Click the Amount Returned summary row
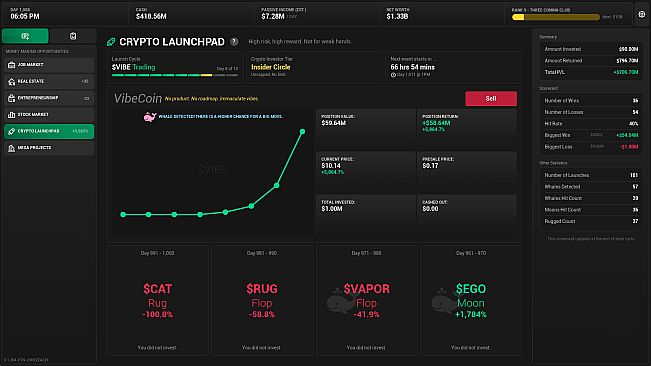This screenshot has width=651, height=366. tap(591, 61)
